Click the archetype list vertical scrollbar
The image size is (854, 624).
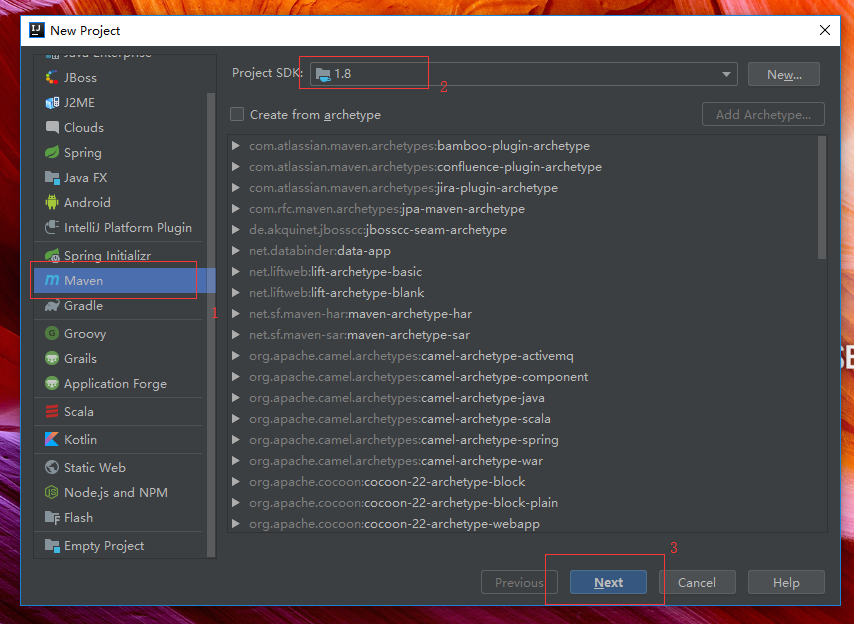822,198
